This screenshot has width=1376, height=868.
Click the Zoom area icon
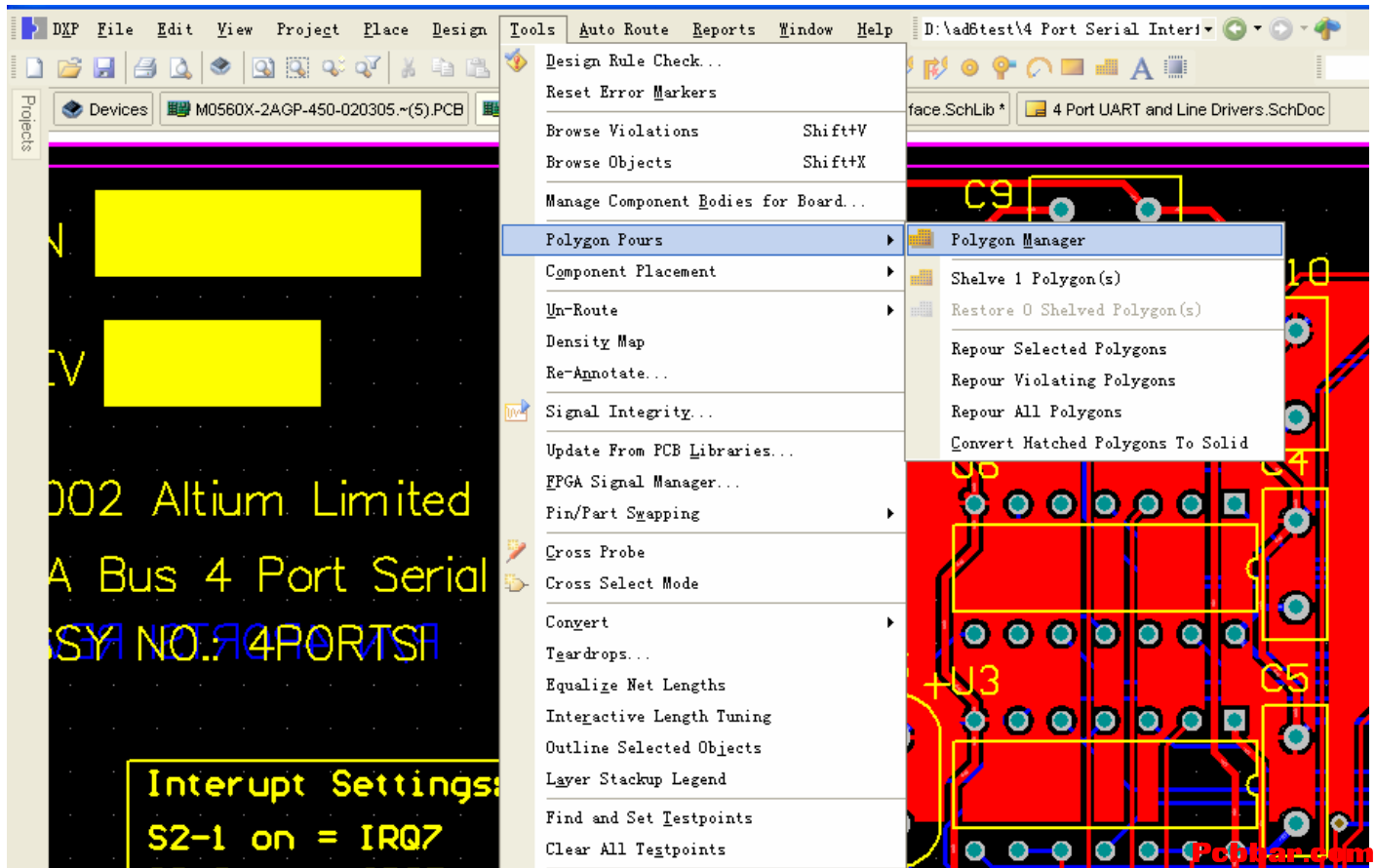tap(297, 67)
